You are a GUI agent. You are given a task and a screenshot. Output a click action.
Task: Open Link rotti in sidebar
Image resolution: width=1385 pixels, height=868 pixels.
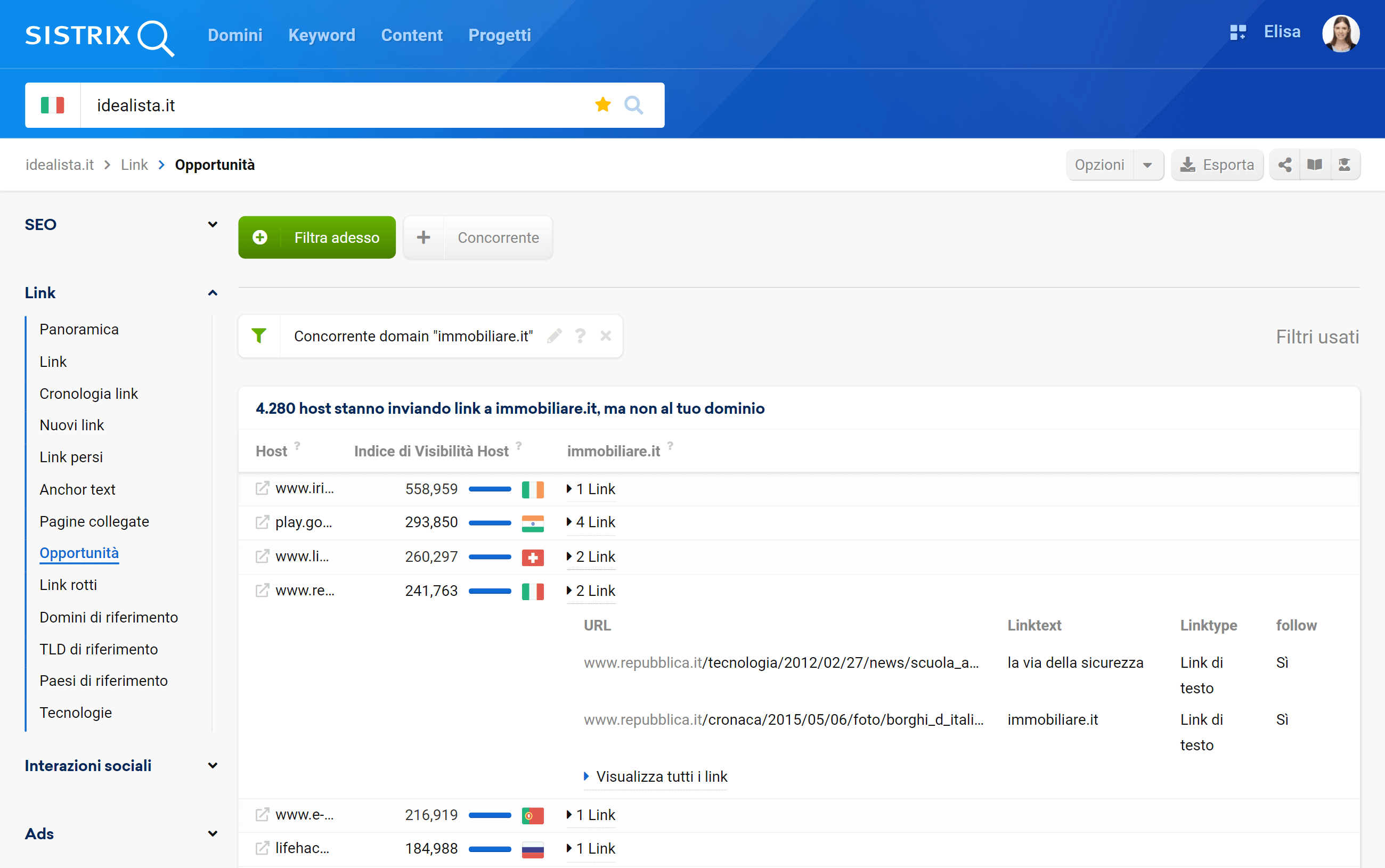coord(68,585)
